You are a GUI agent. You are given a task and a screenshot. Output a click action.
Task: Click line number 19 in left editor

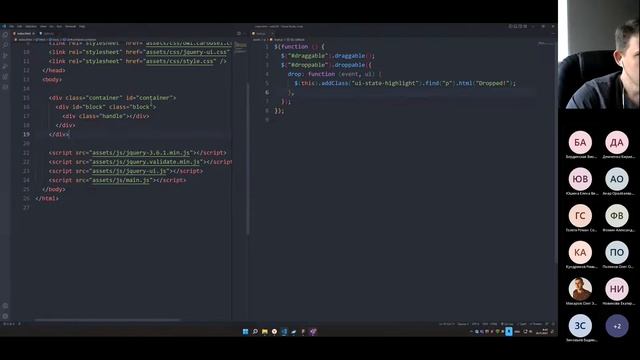26,134
